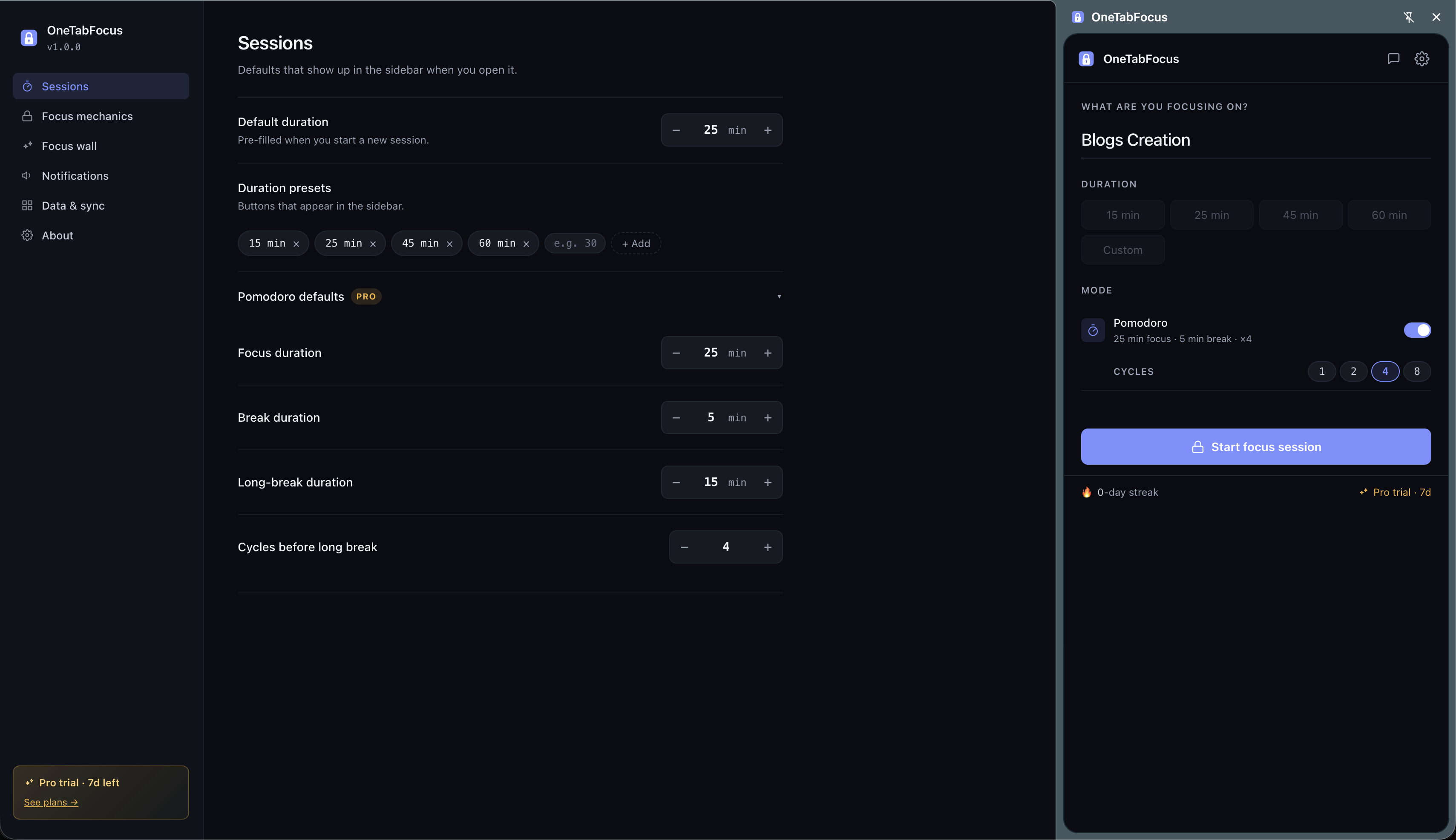This screenshot has width=1456, height=840.
Task: Decrease Cycles before long break
Action: (x=684, y=547)
